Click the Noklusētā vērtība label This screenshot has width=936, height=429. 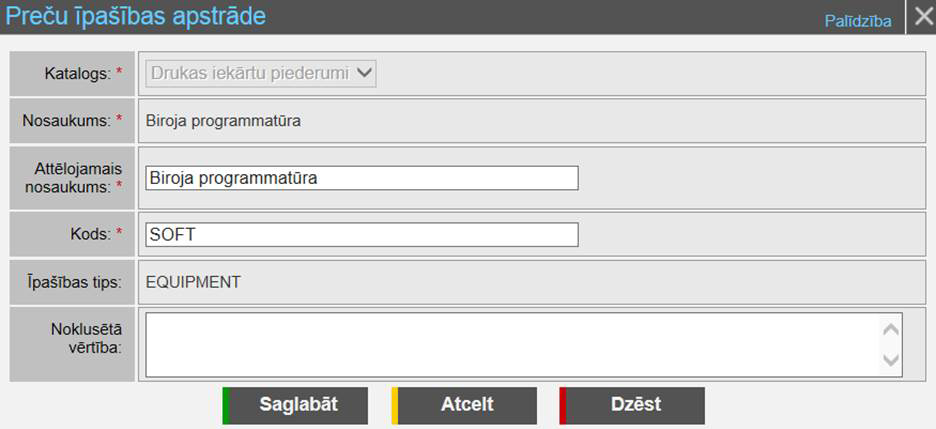tap(85, 338)
